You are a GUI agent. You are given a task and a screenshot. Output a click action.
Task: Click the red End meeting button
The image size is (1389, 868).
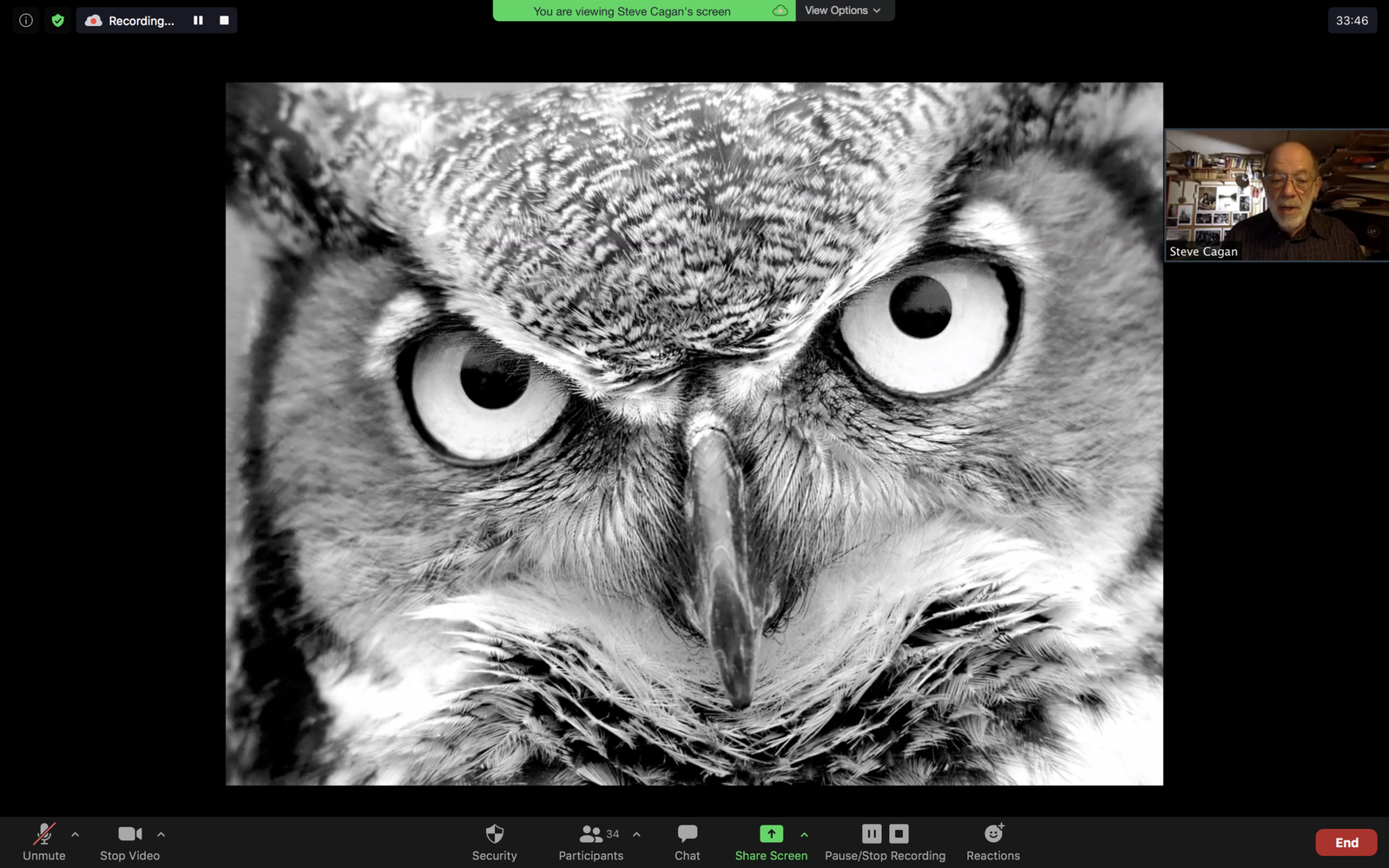point(1346,842)
